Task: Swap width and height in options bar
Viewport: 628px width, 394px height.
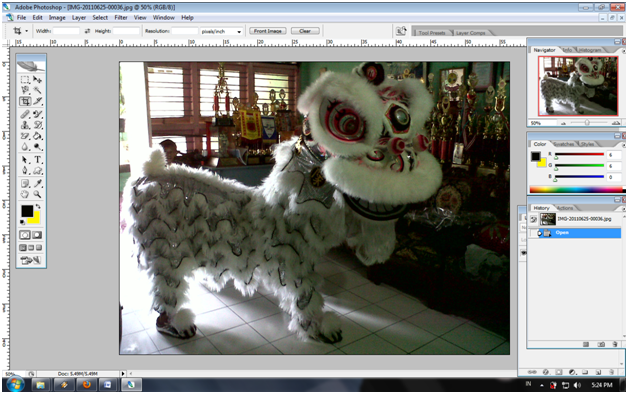Action: tap(87, 31)
